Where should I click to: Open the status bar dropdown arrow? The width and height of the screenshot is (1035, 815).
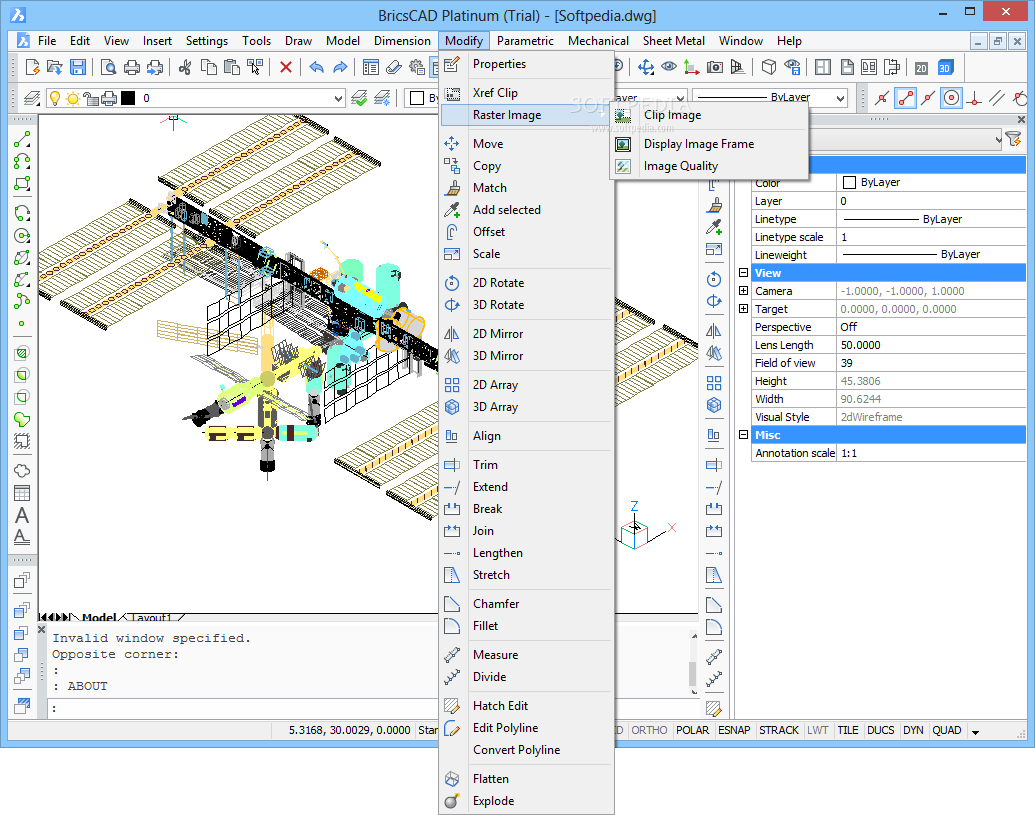point(975,732)
